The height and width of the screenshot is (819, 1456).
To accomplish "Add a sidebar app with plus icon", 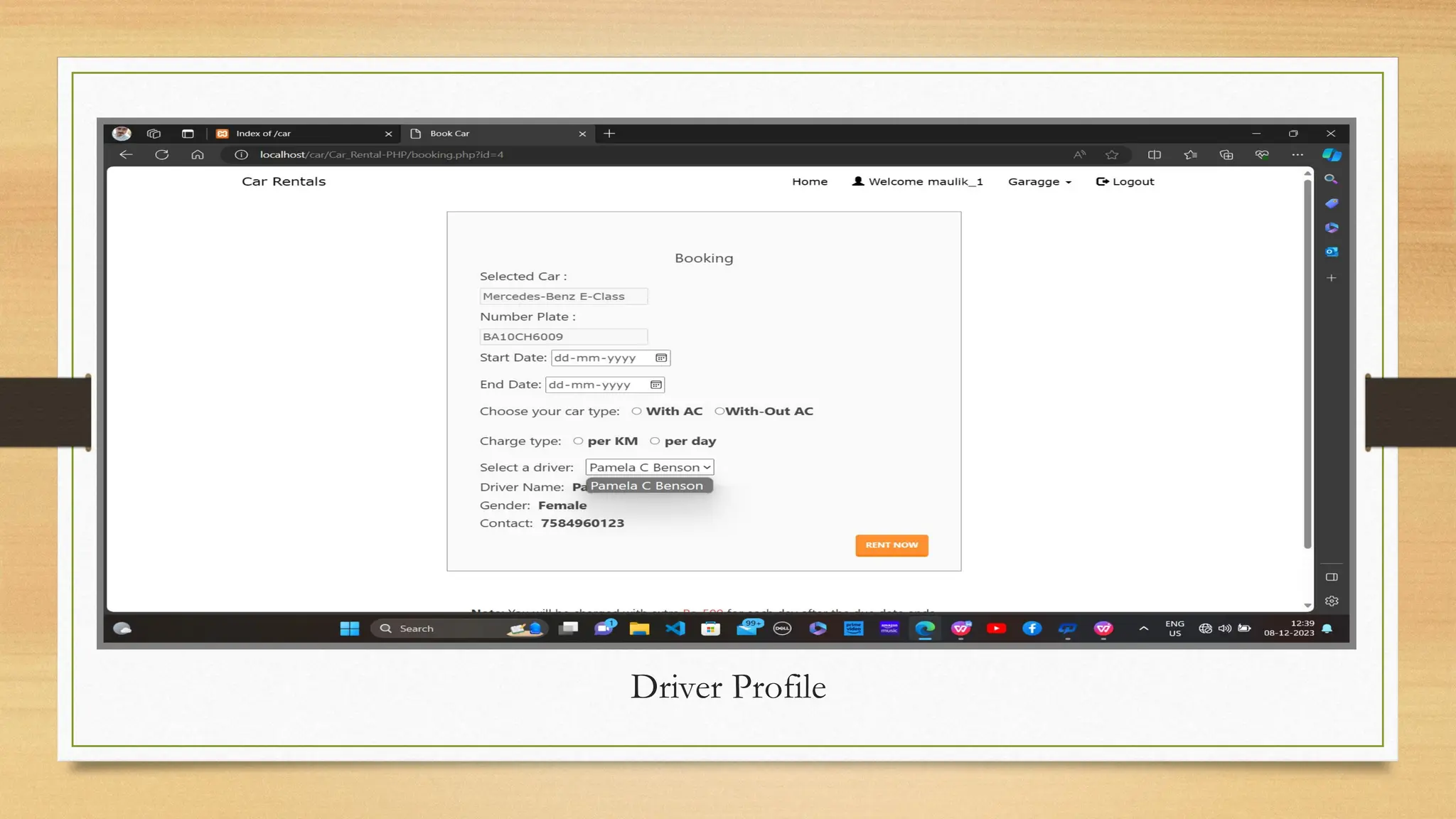I will [x=1332, y=278].
